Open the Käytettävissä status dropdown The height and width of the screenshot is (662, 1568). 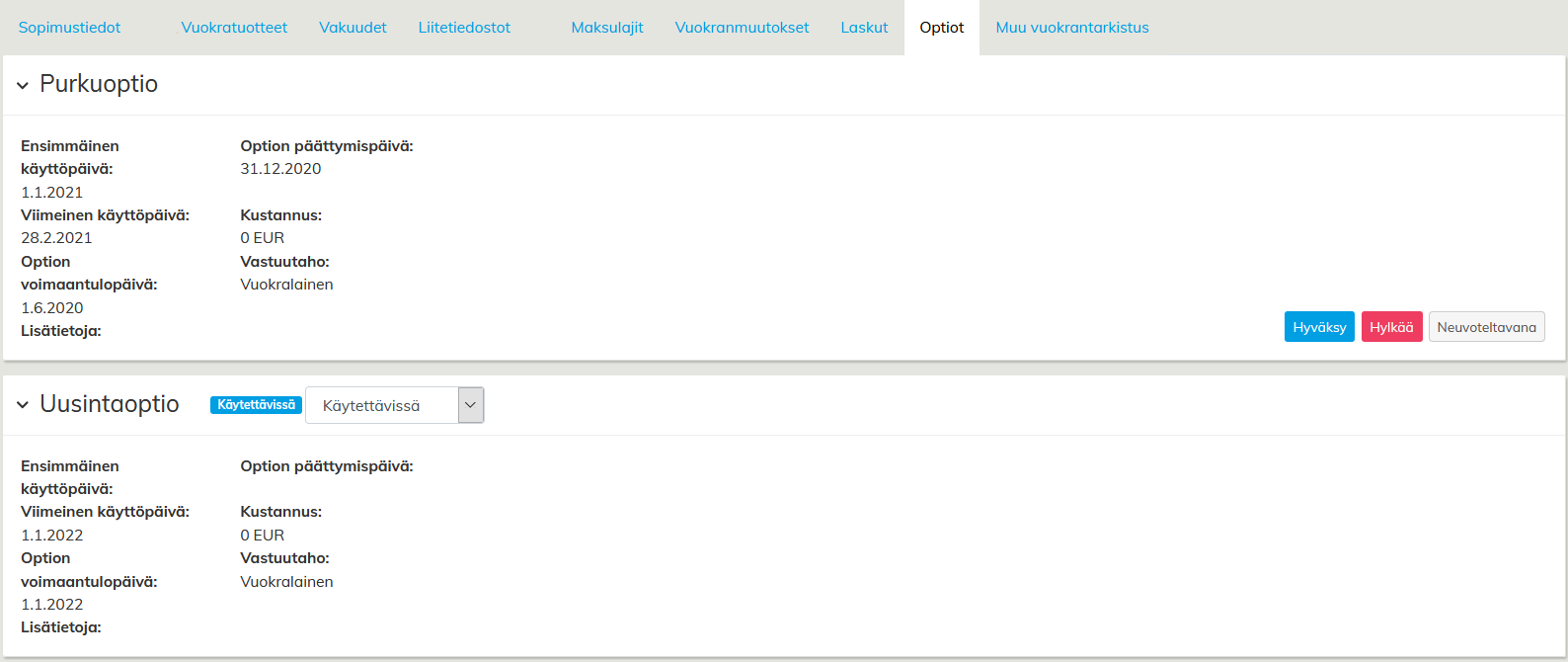click(x=395, y=405)
